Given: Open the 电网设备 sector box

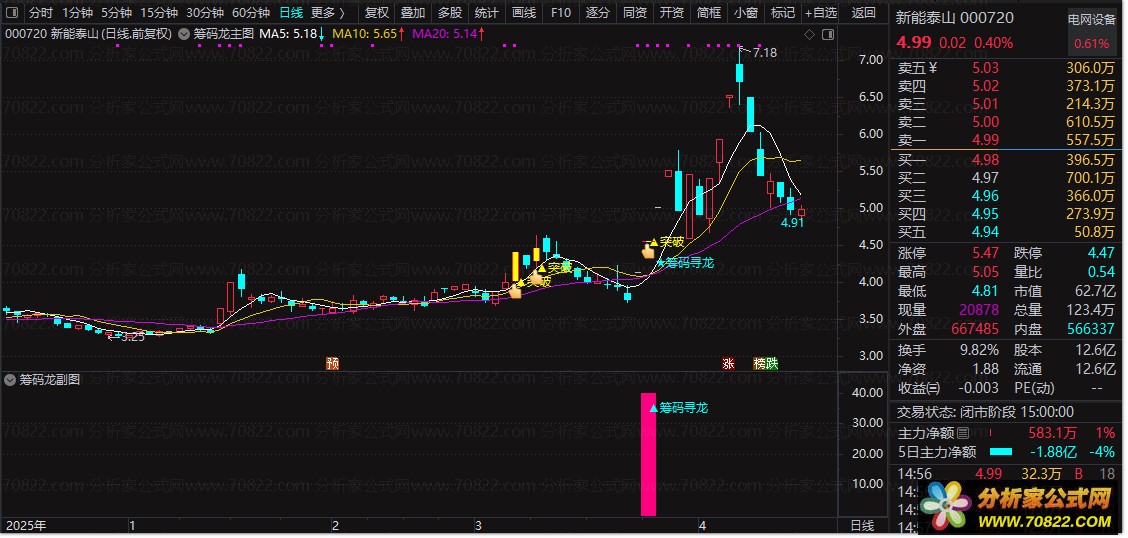Looking at the screenshot, I should (1092, 33).
